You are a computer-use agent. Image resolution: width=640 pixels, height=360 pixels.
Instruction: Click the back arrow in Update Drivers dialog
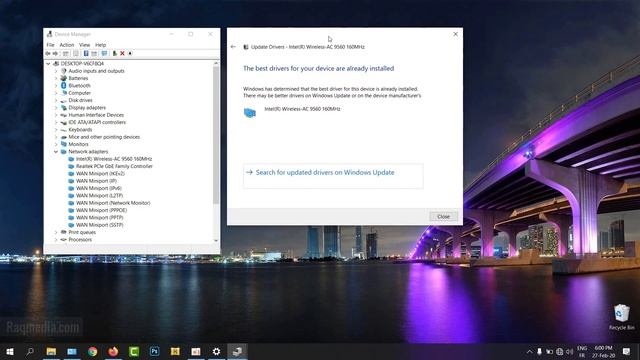pyautogui.click(x=233, y=47)
